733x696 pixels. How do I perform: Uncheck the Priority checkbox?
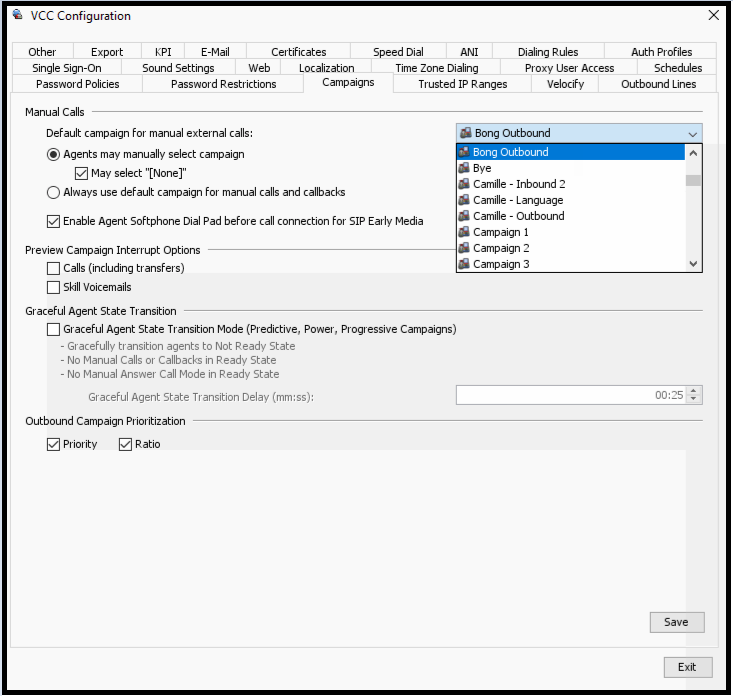tap(53, 444)
